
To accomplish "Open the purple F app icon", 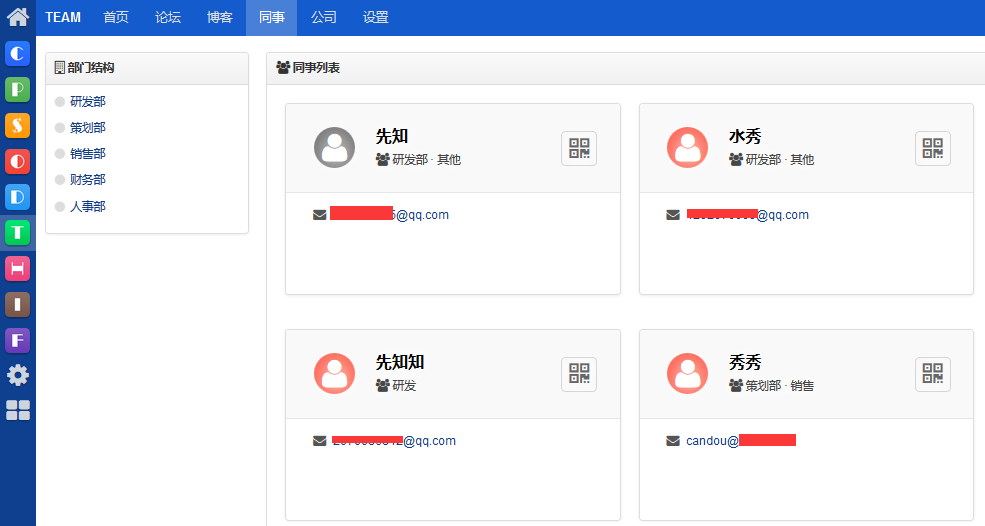I will [x=18, y=340].
